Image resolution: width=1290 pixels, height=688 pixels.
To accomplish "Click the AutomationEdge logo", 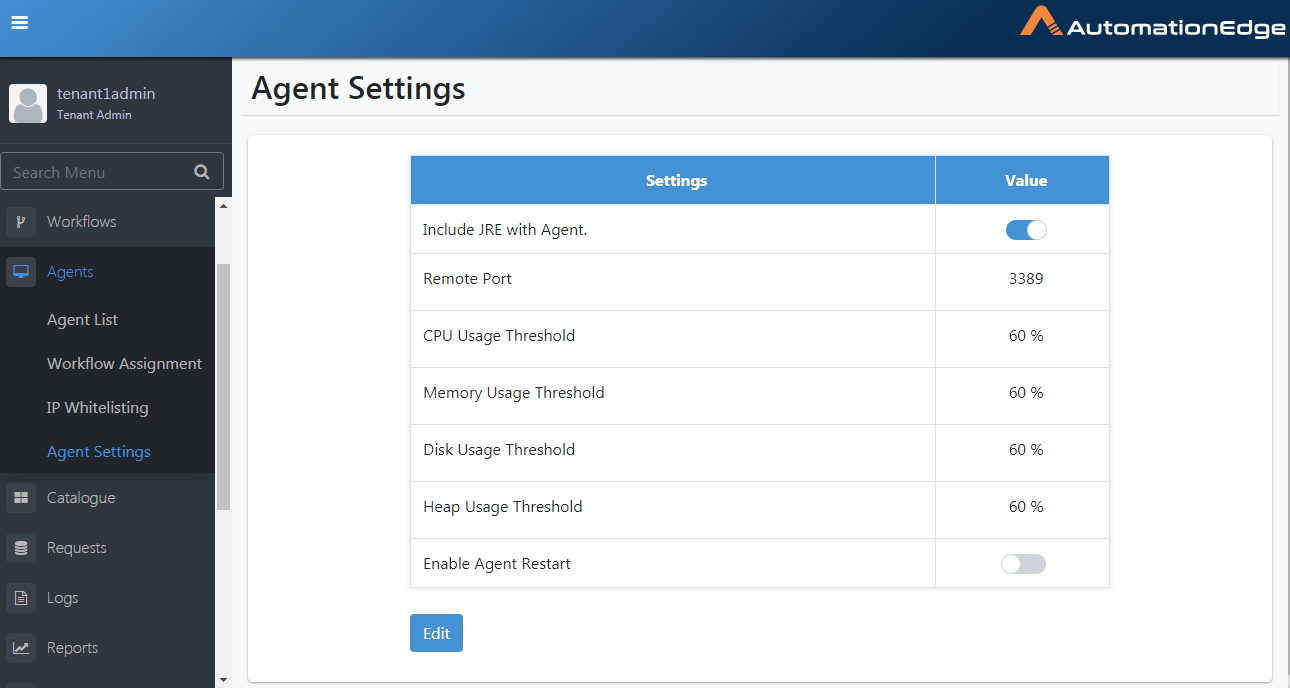I will pos(1152,24).
